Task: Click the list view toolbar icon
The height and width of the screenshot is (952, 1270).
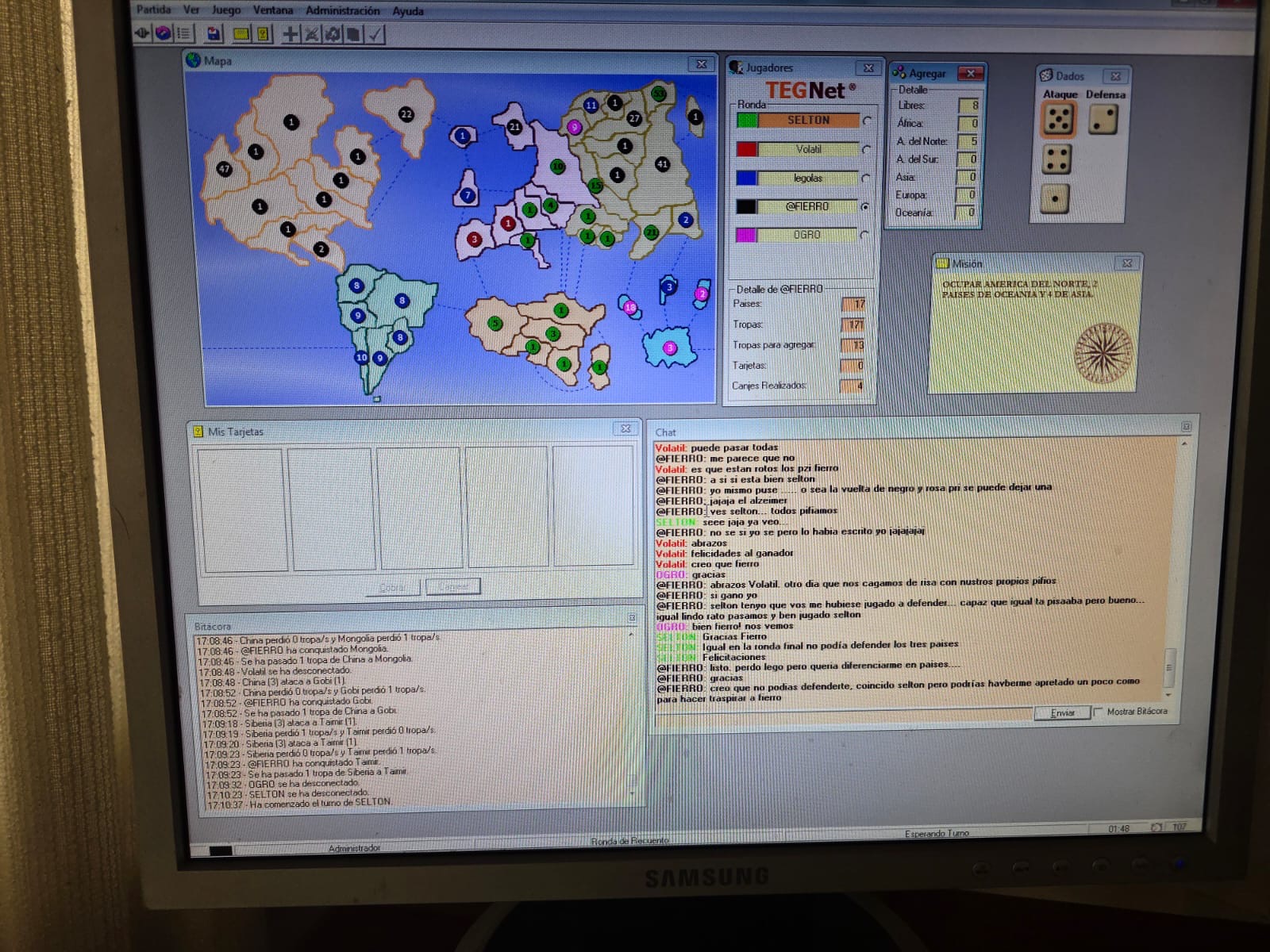Action: [x=183, y=33]
